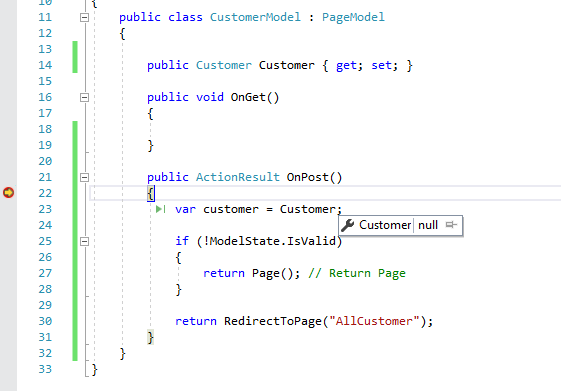Click the "AllCustomer" string literal

[374, 321]
